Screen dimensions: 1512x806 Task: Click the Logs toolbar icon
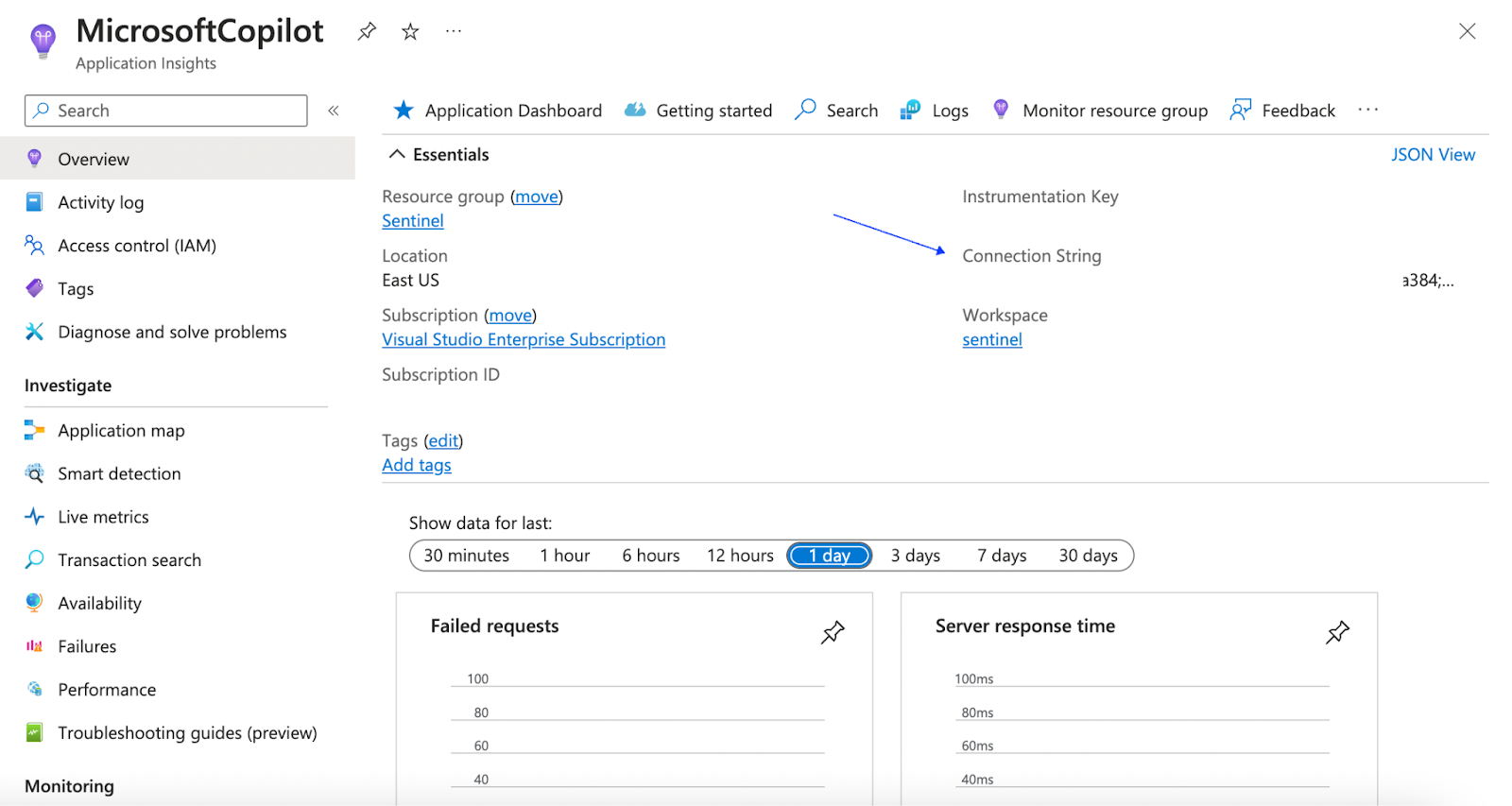pyautogui.click(x=910, y=111)
